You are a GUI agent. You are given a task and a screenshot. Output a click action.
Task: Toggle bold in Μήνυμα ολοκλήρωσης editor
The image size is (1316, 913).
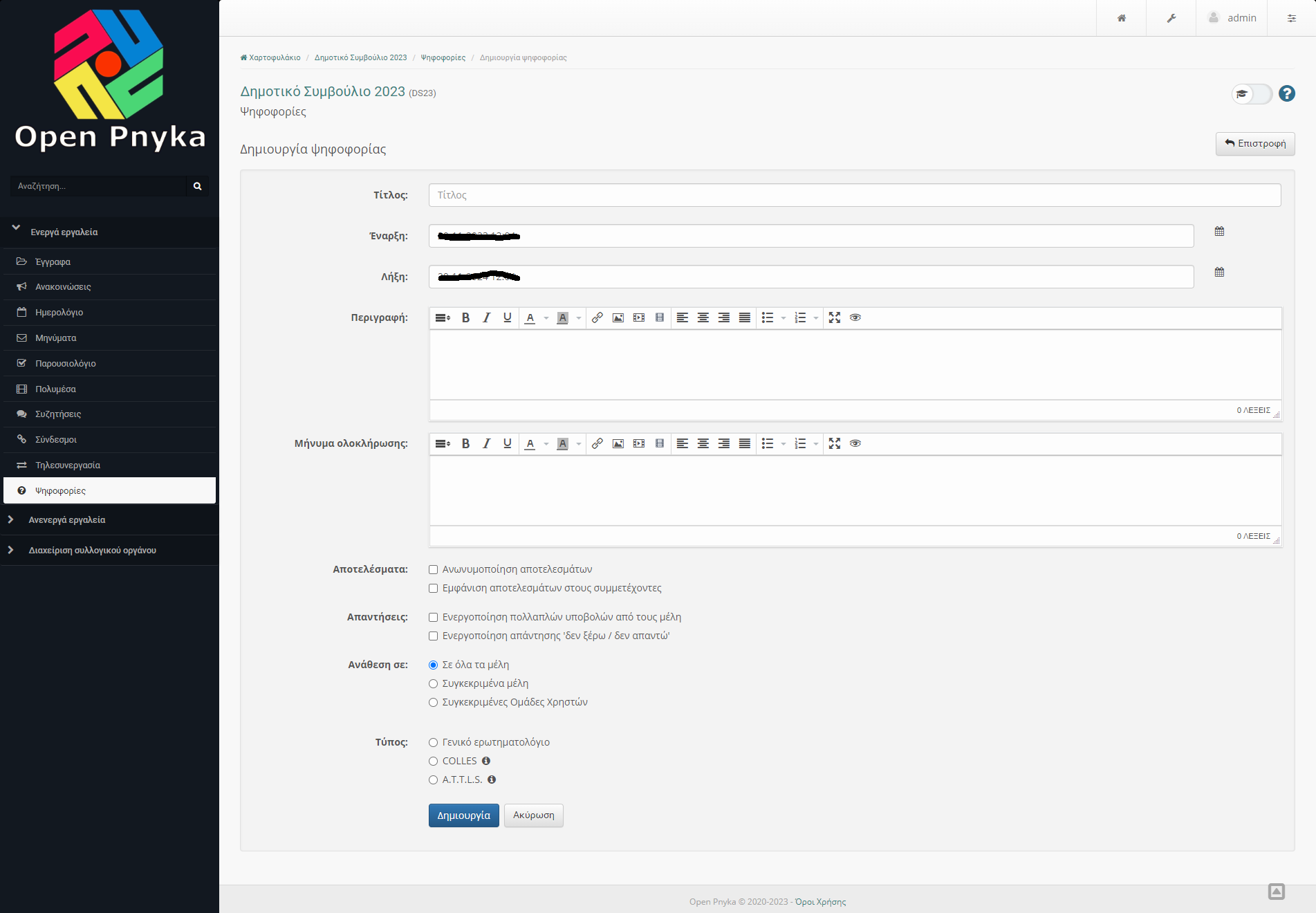[x=466, y=443]
